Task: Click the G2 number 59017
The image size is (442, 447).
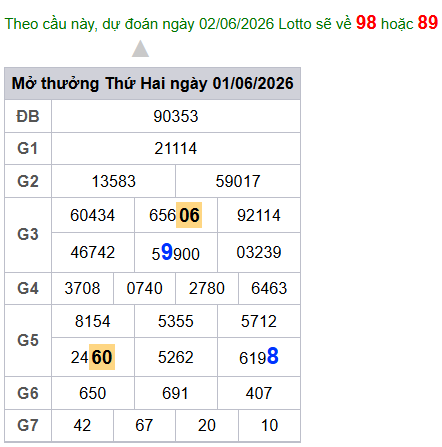Action: coord(238,181)
